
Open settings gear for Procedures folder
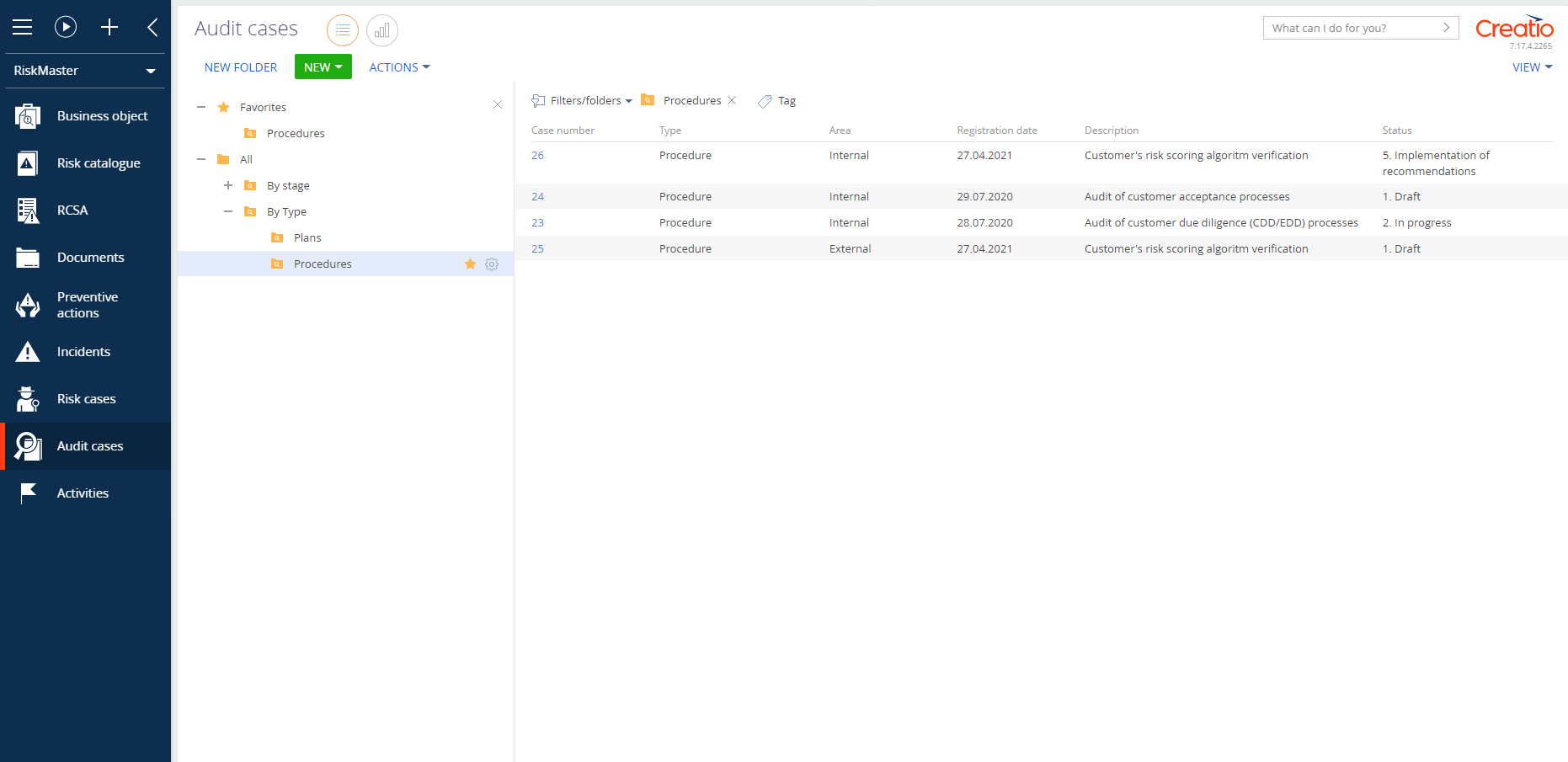pyautogui.click(x=492, y=264)
